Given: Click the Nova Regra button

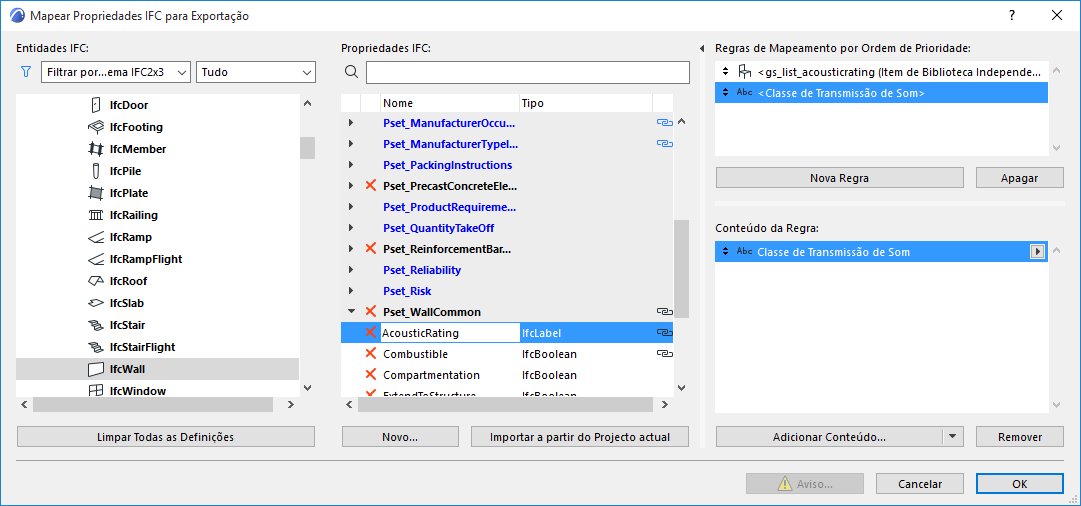Looking at the screenshot, I should pyautogui.click(x=839, y=178).
